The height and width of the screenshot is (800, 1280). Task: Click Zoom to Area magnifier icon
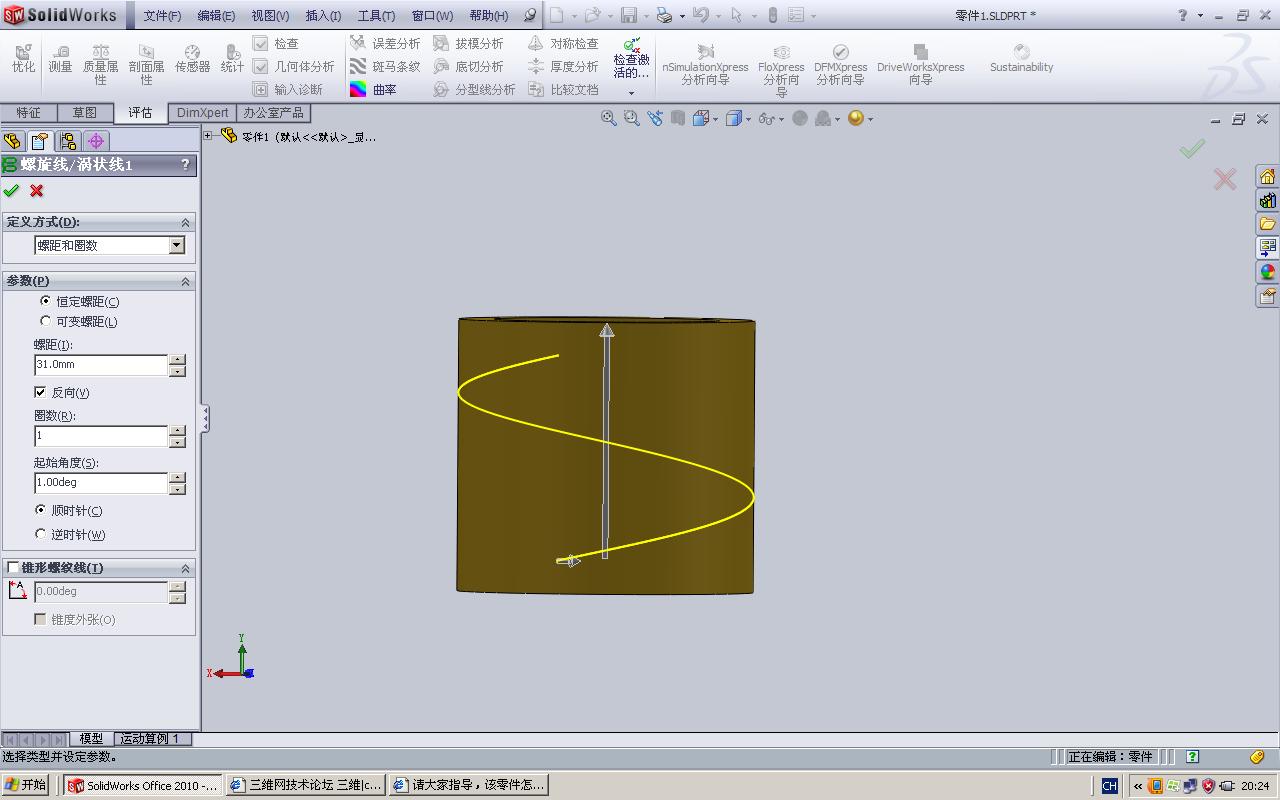coord(631,118)
